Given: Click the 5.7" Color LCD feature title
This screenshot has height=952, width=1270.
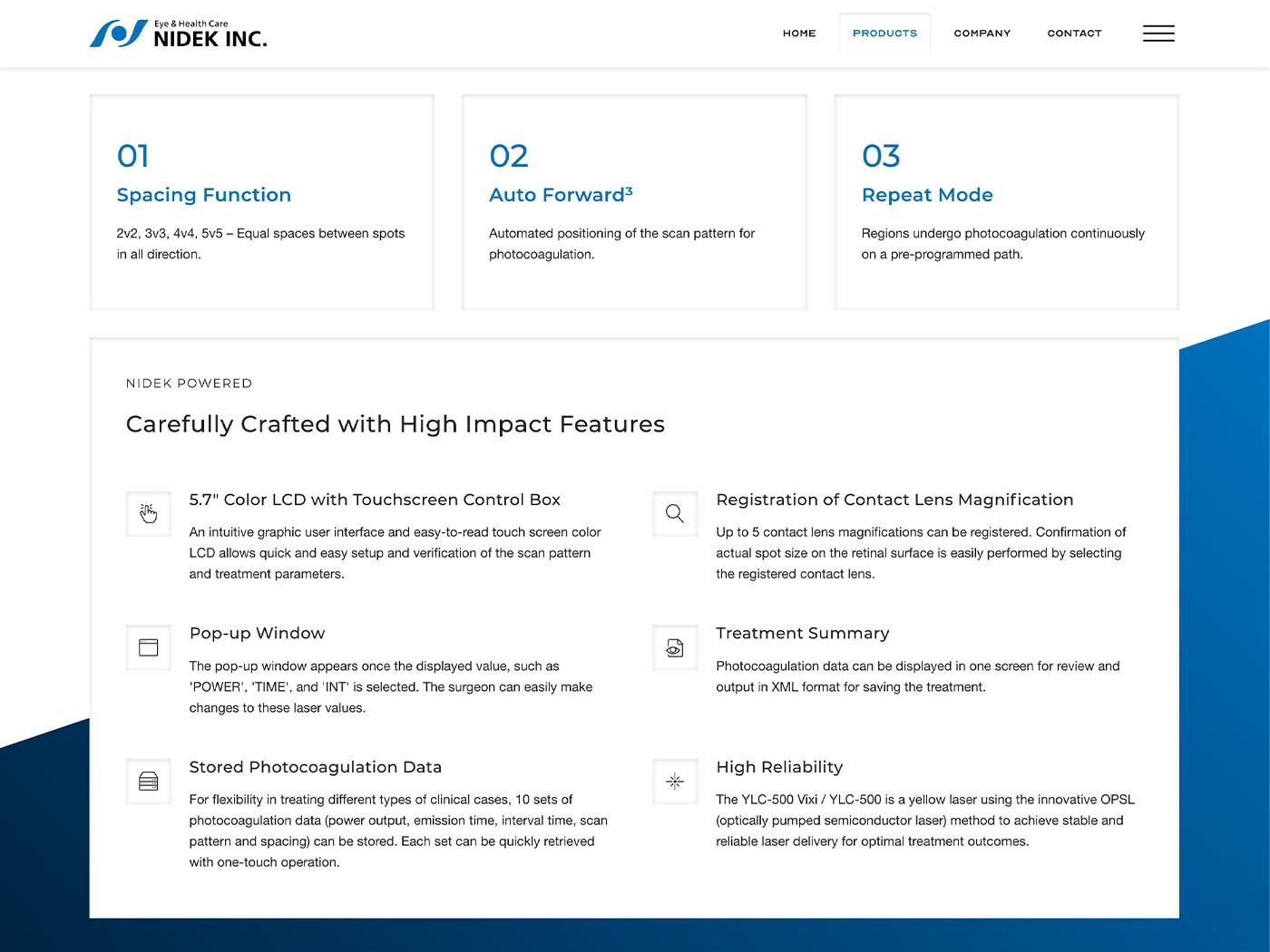Looking at the screenshot, I should point(375,500).
